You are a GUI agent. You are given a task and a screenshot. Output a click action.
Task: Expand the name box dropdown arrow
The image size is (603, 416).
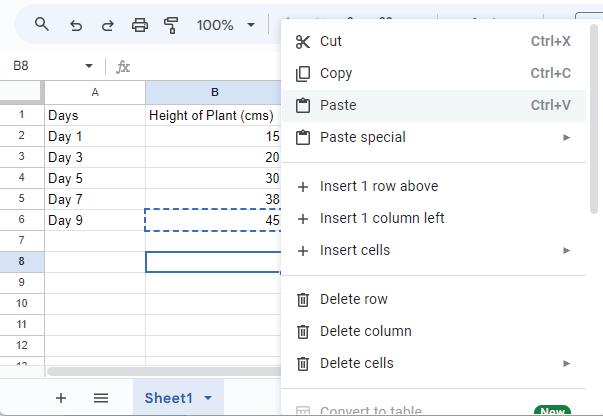pos(88,66)
